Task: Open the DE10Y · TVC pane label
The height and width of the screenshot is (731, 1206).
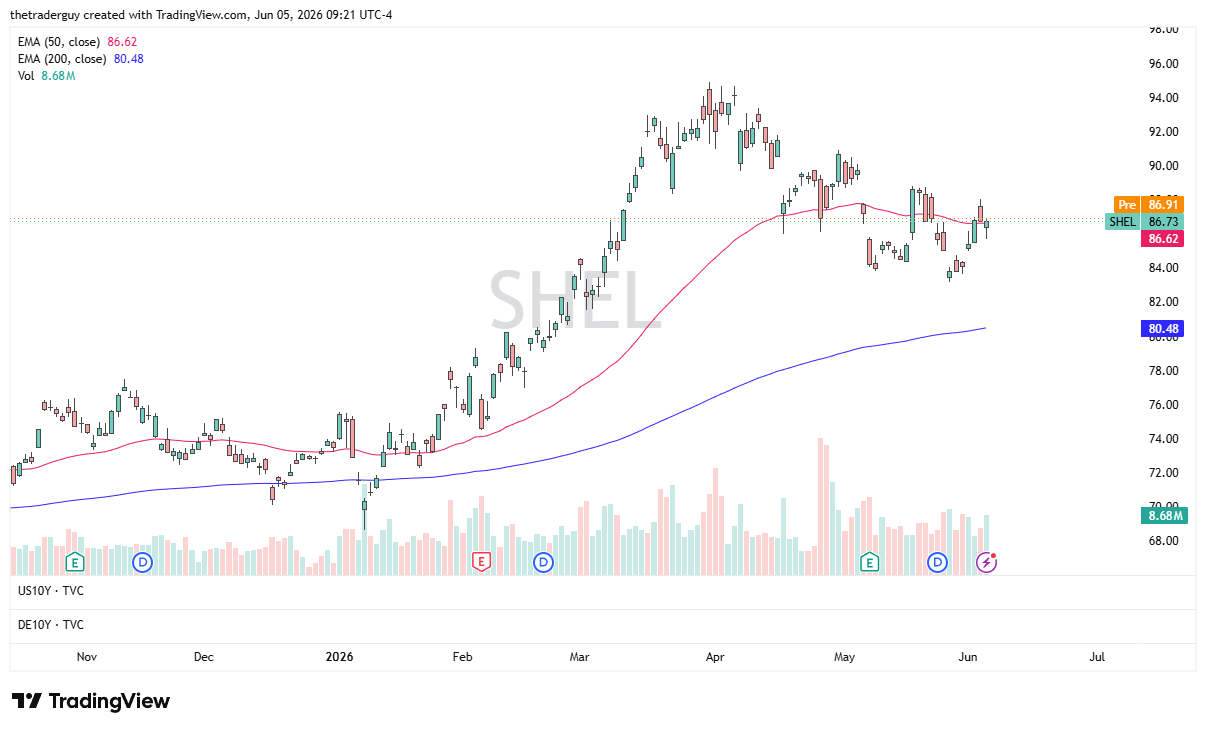Action: coord(51,625)
